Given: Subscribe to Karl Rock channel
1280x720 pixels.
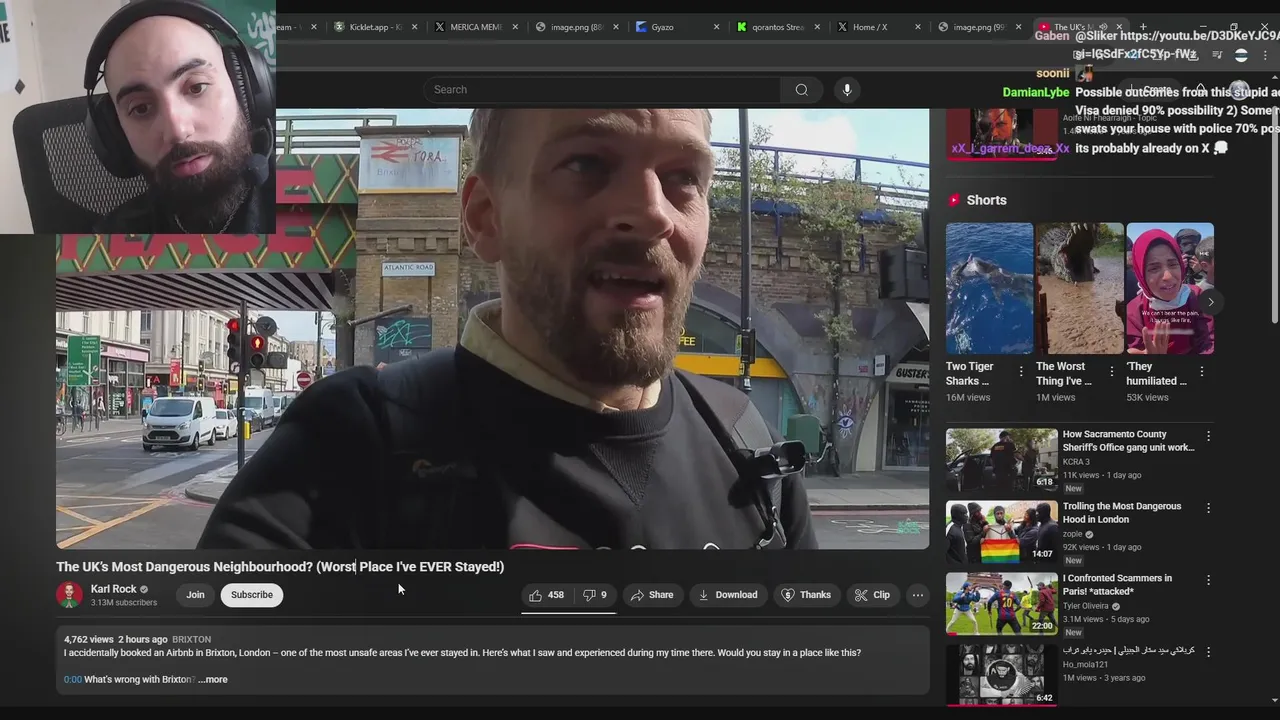Looking at the screenshot, I should click(252, 595).
